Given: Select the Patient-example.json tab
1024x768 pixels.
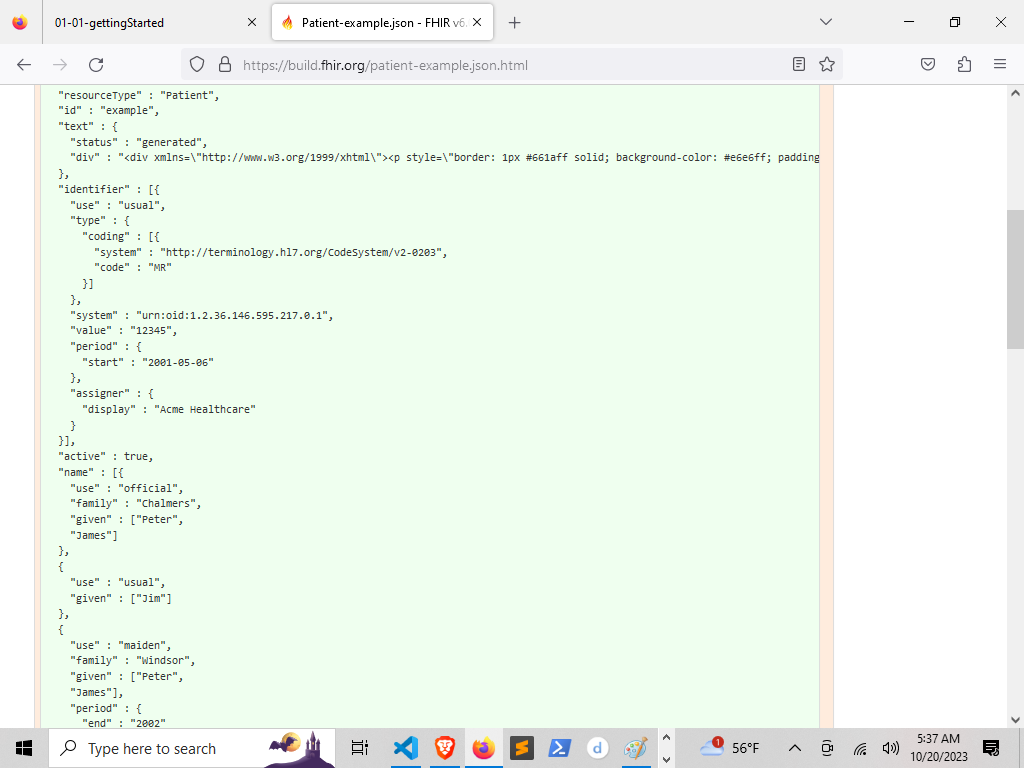Looking at the screenshot, I should click(x=382, y=23).
